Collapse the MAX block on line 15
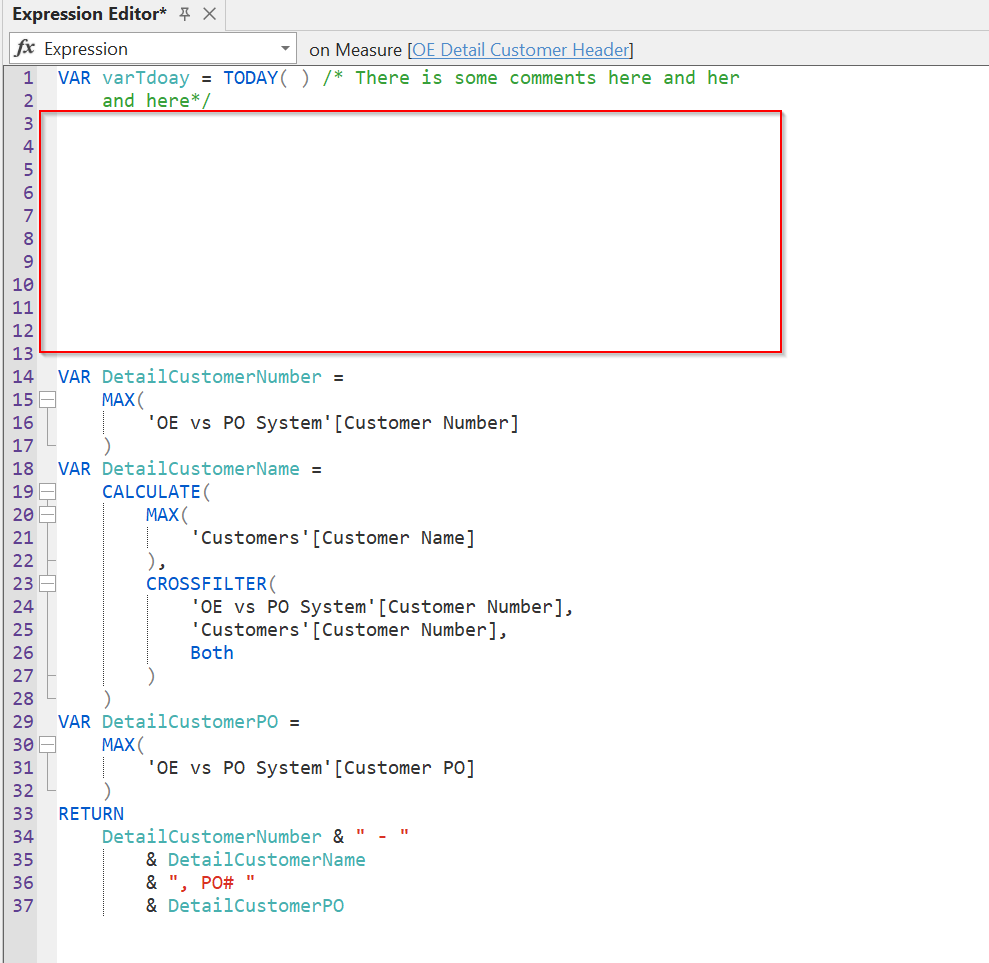This screenshot has height=963, width=989. pos(47,399)
